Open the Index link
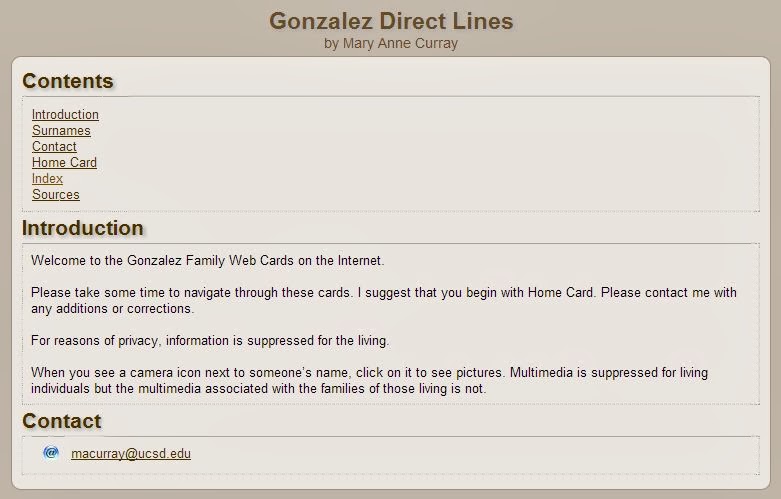The image size is (781, 499). click(x=47, y=178)
